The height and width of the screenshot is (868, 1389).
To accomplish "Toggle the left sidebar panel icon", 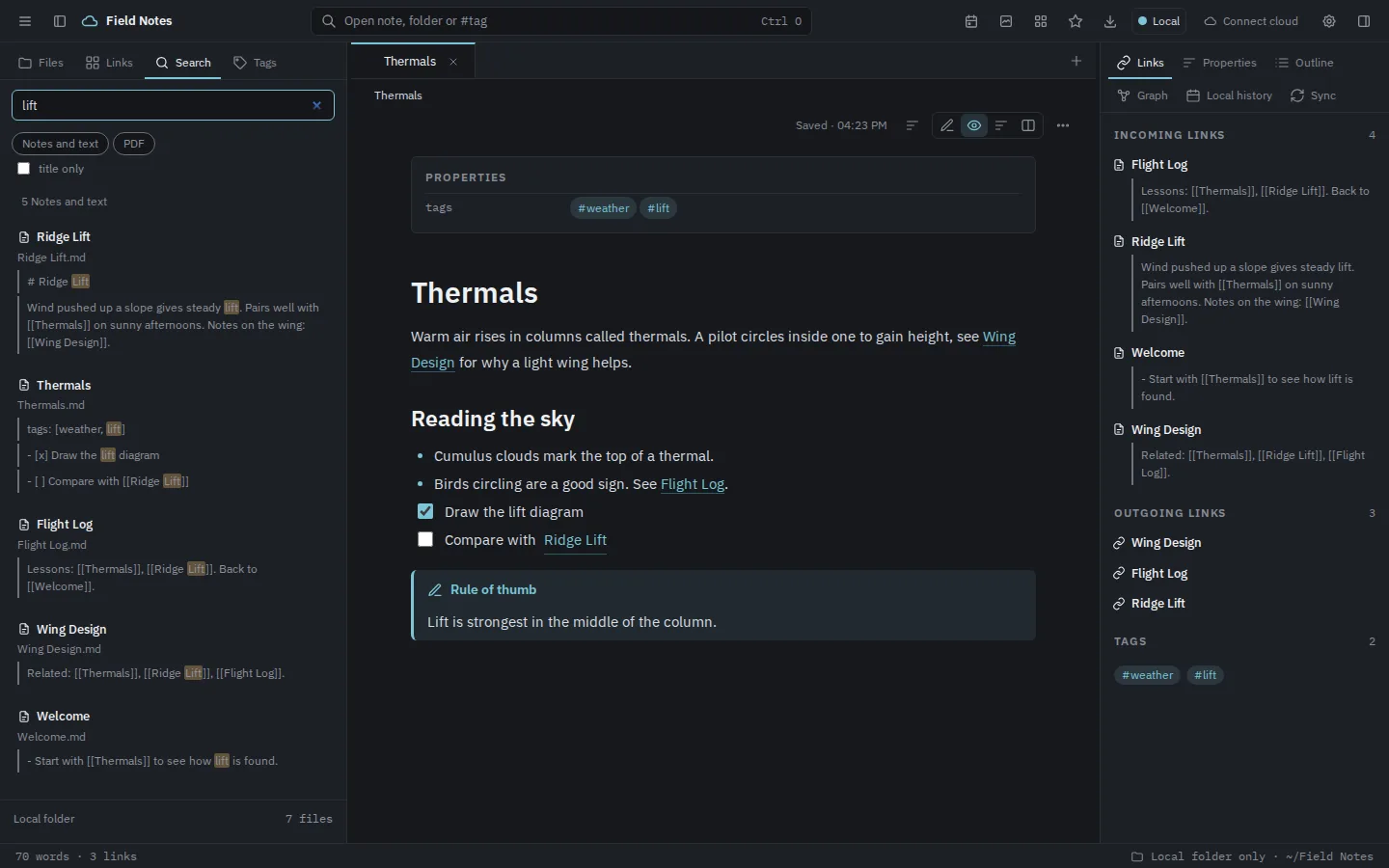I will tap(60, 21).
